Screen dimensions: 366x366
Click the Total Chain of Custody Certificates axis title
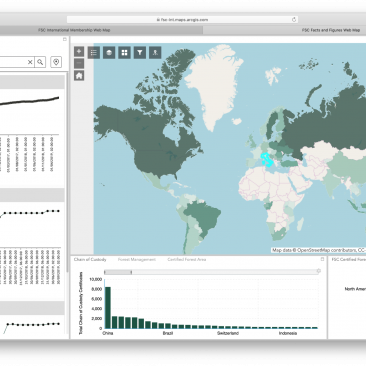[80, 303]
